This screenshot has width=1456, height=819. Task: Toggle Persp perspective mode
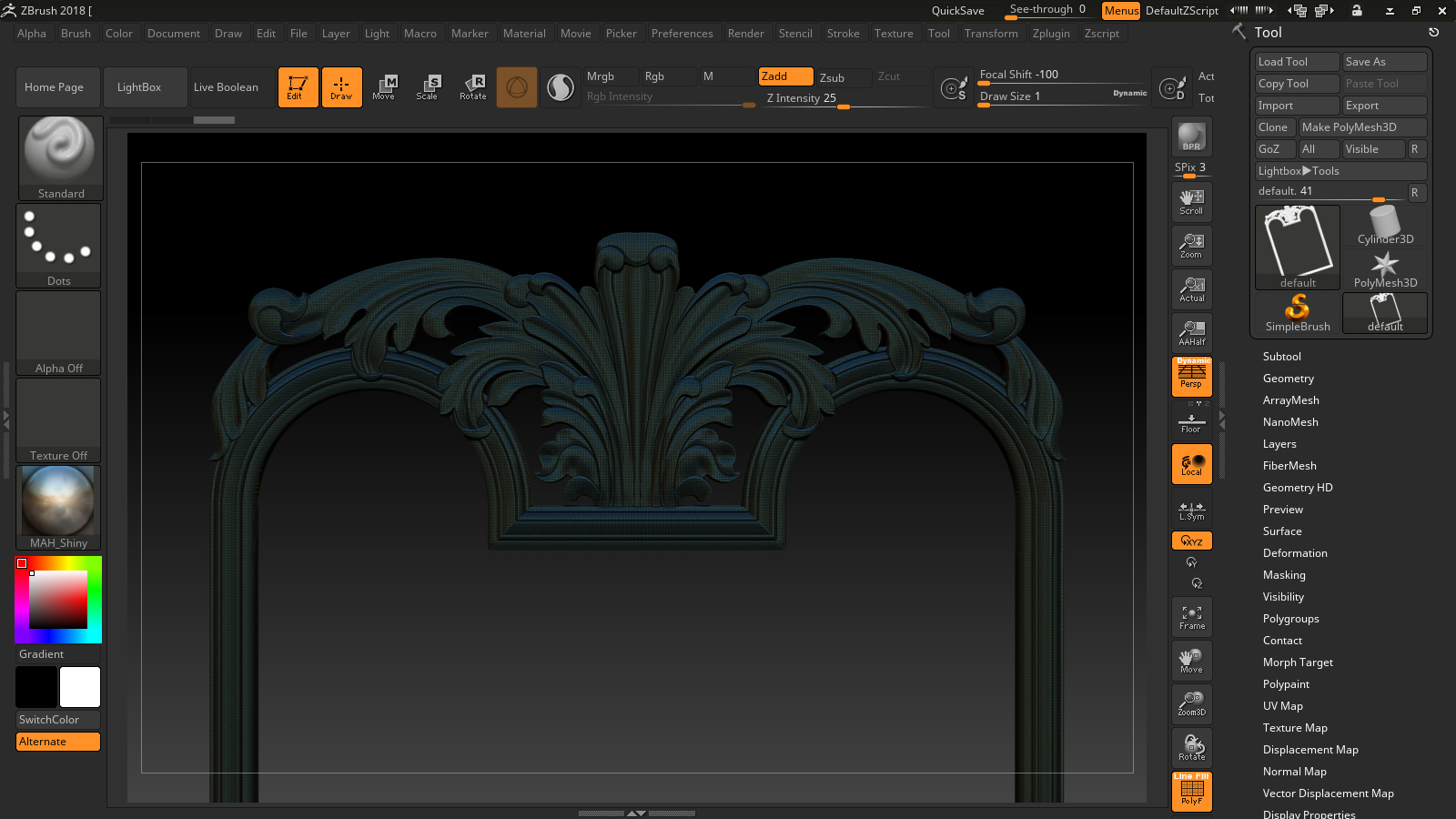pyautogui.click(x=1191, y=376)
